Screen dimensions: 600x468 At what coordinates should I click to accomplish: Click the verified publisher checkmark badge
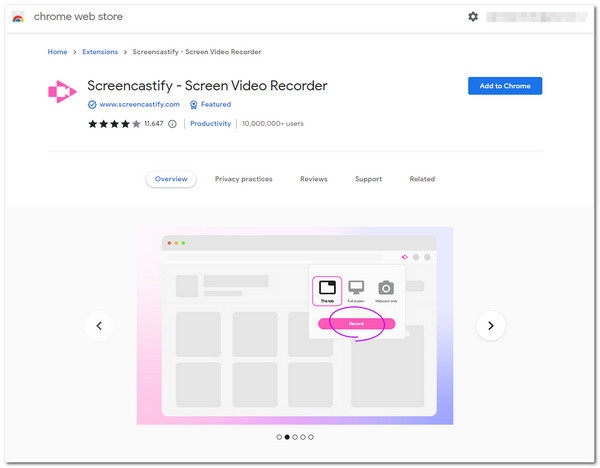[x=92, y=104]
